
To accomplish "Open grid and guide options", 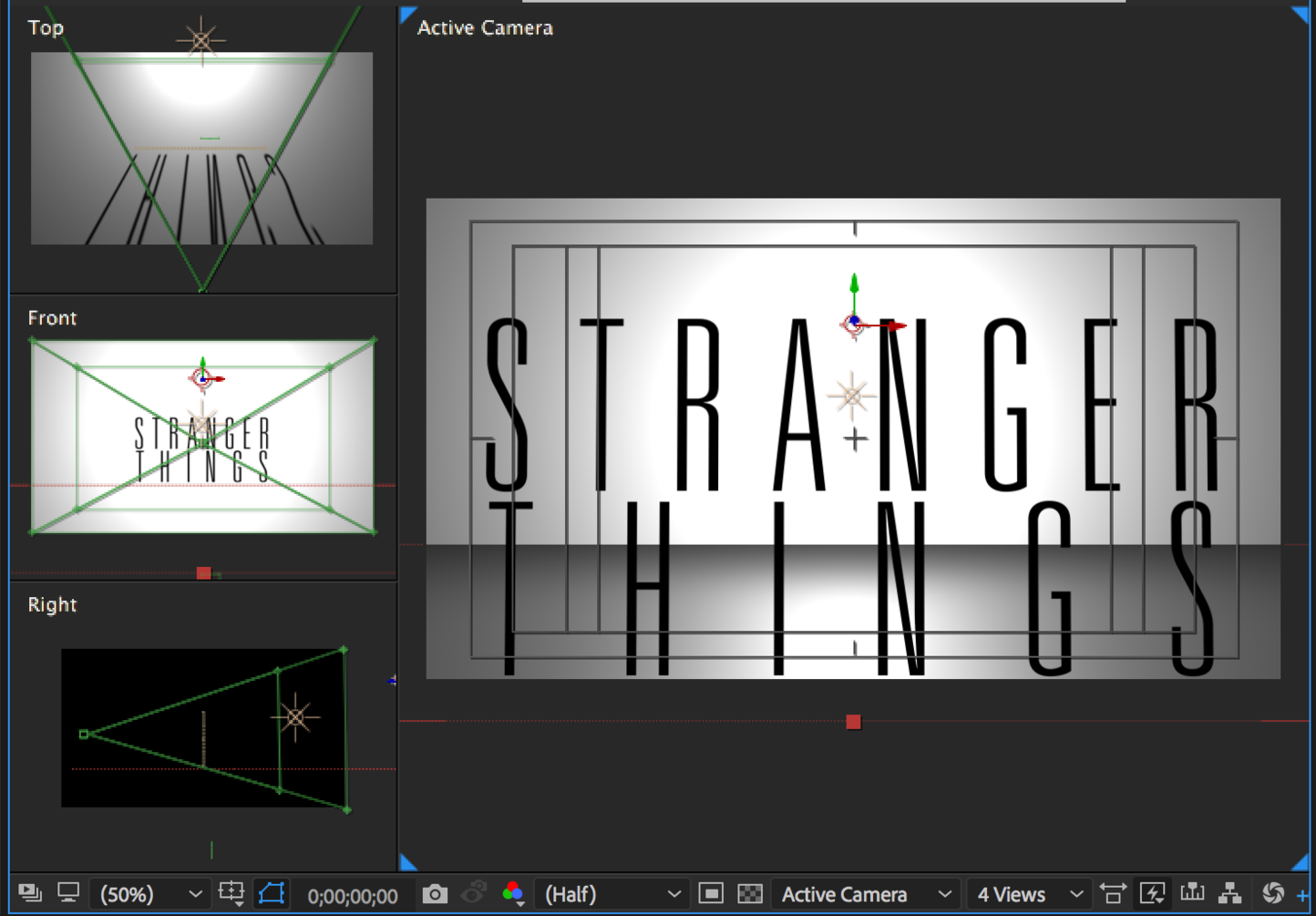I will (x=231, y=893).
